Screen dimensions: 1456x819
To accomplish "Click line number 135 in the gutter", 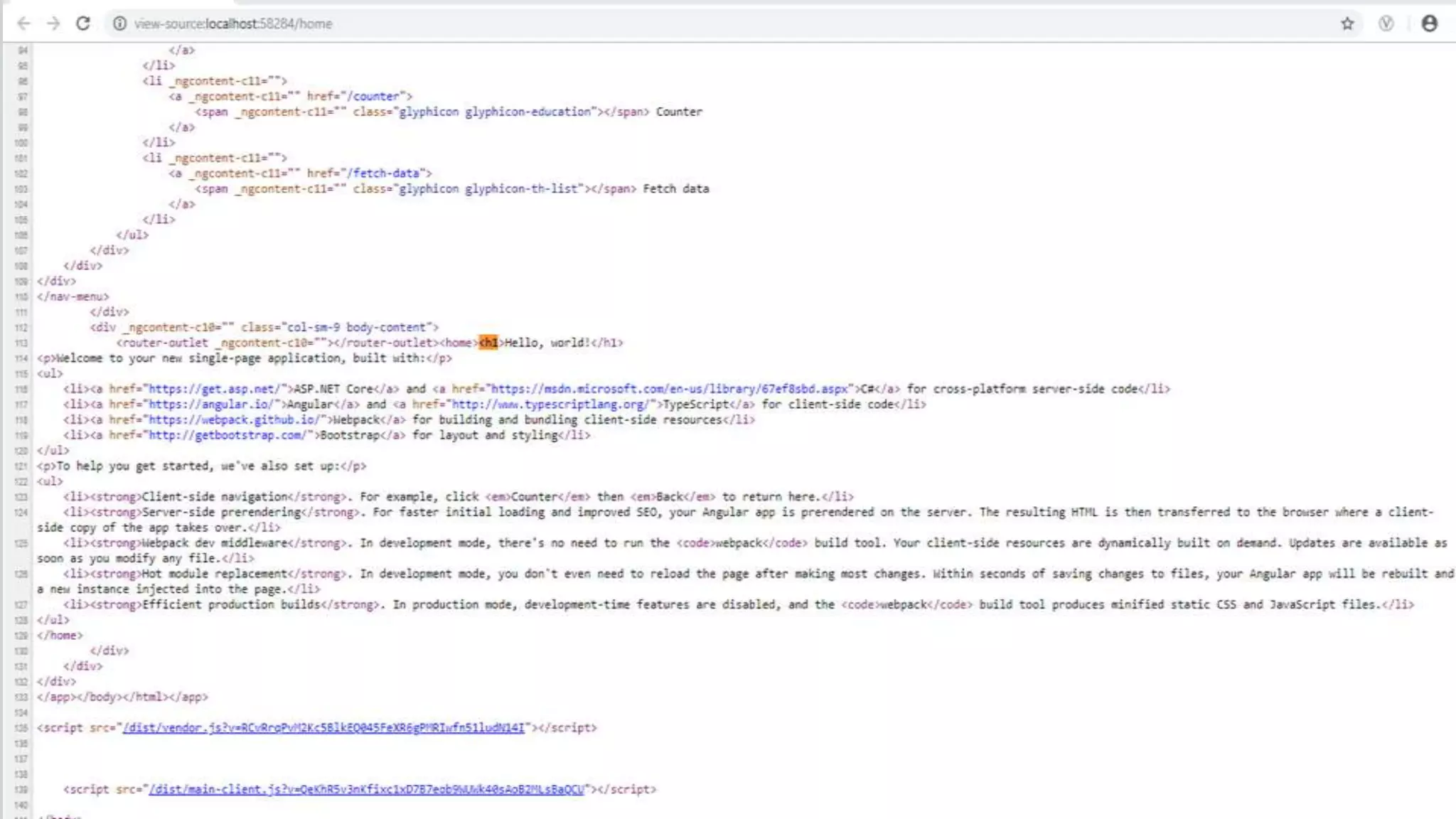I will click(x=21, y=728).
